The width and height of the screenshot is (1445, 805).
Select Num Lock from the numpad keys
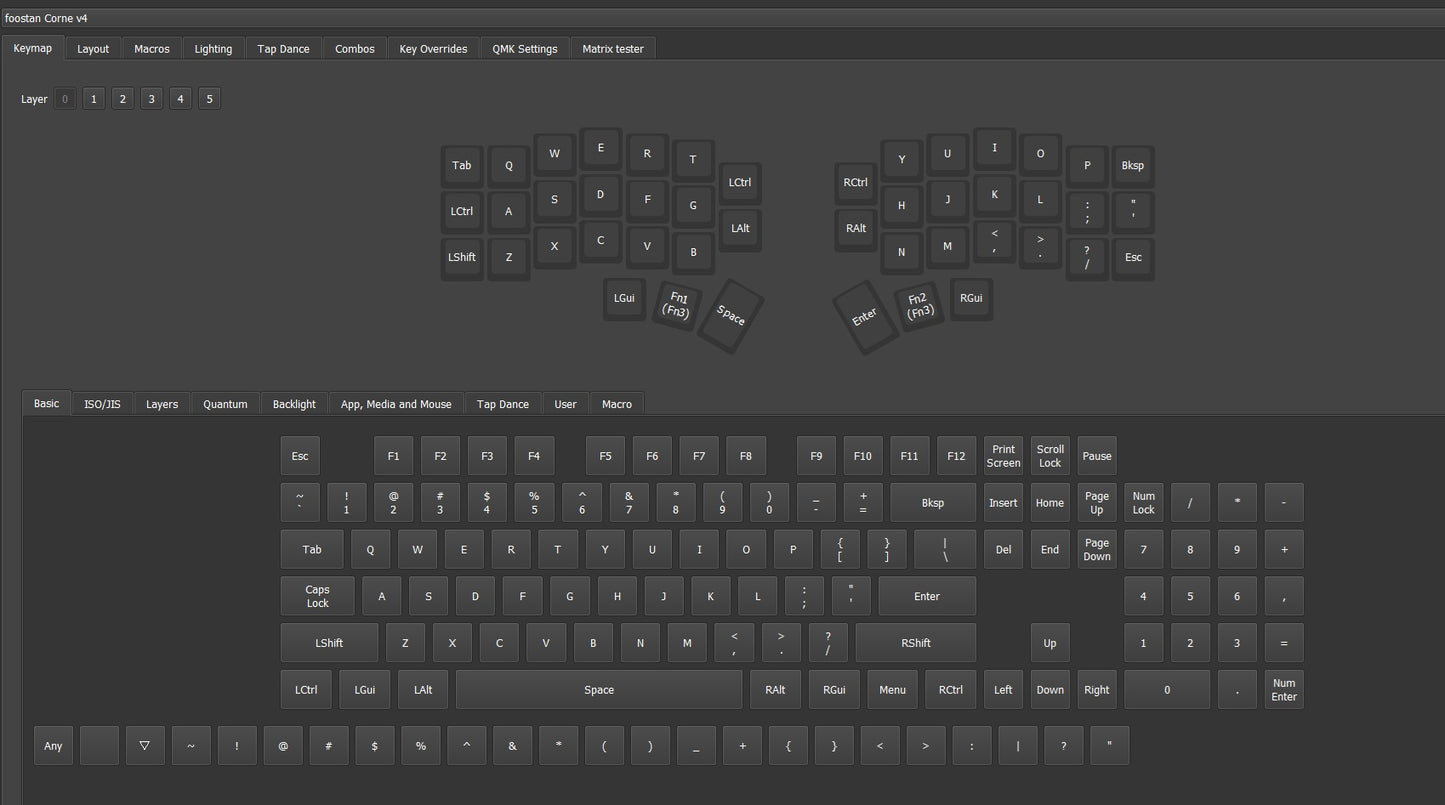1143,502
